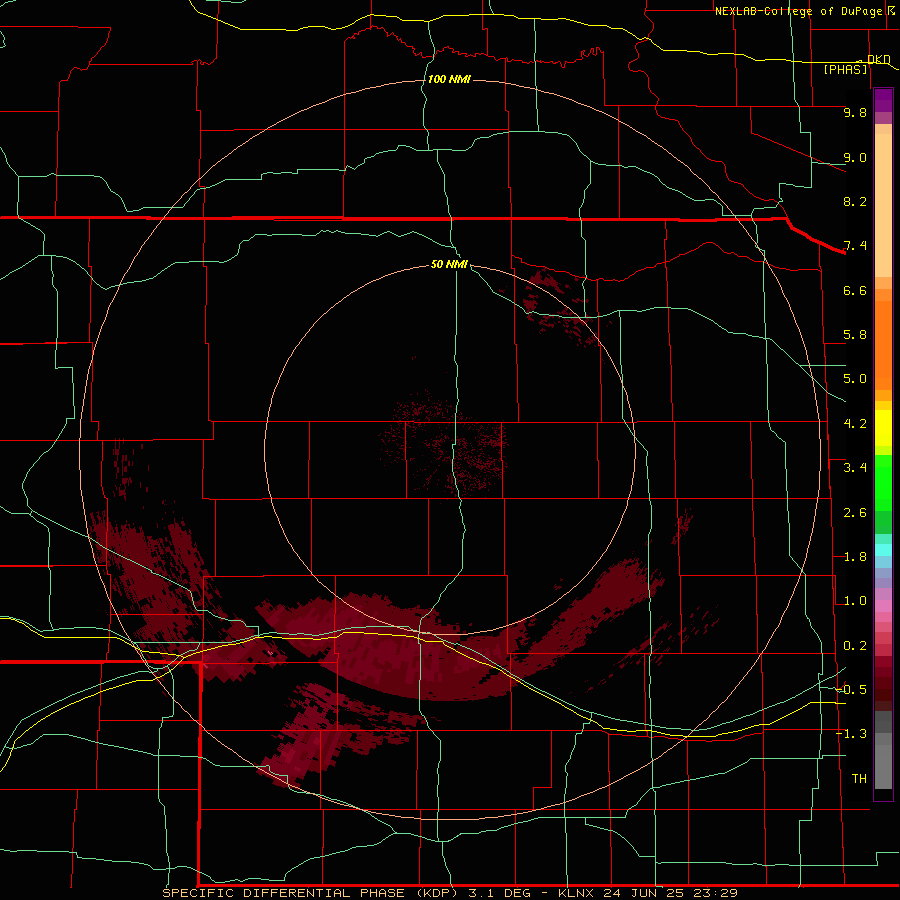Click the [PHAS] units label
Viewport: 900px width, 900px height.
click(x=845, y=70)
